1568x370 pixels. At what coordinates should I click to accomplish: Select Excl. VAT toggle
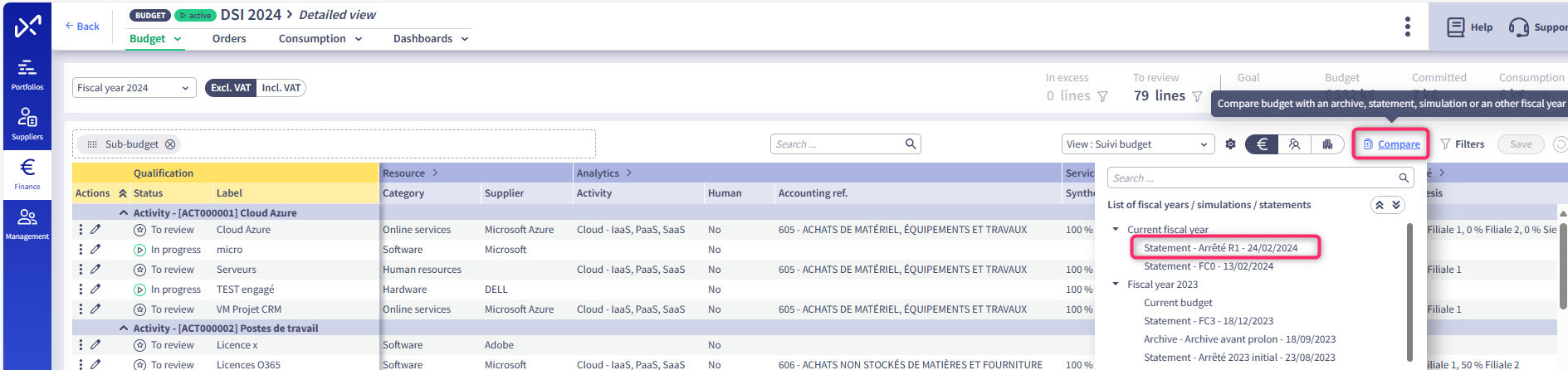click(231, 88)
